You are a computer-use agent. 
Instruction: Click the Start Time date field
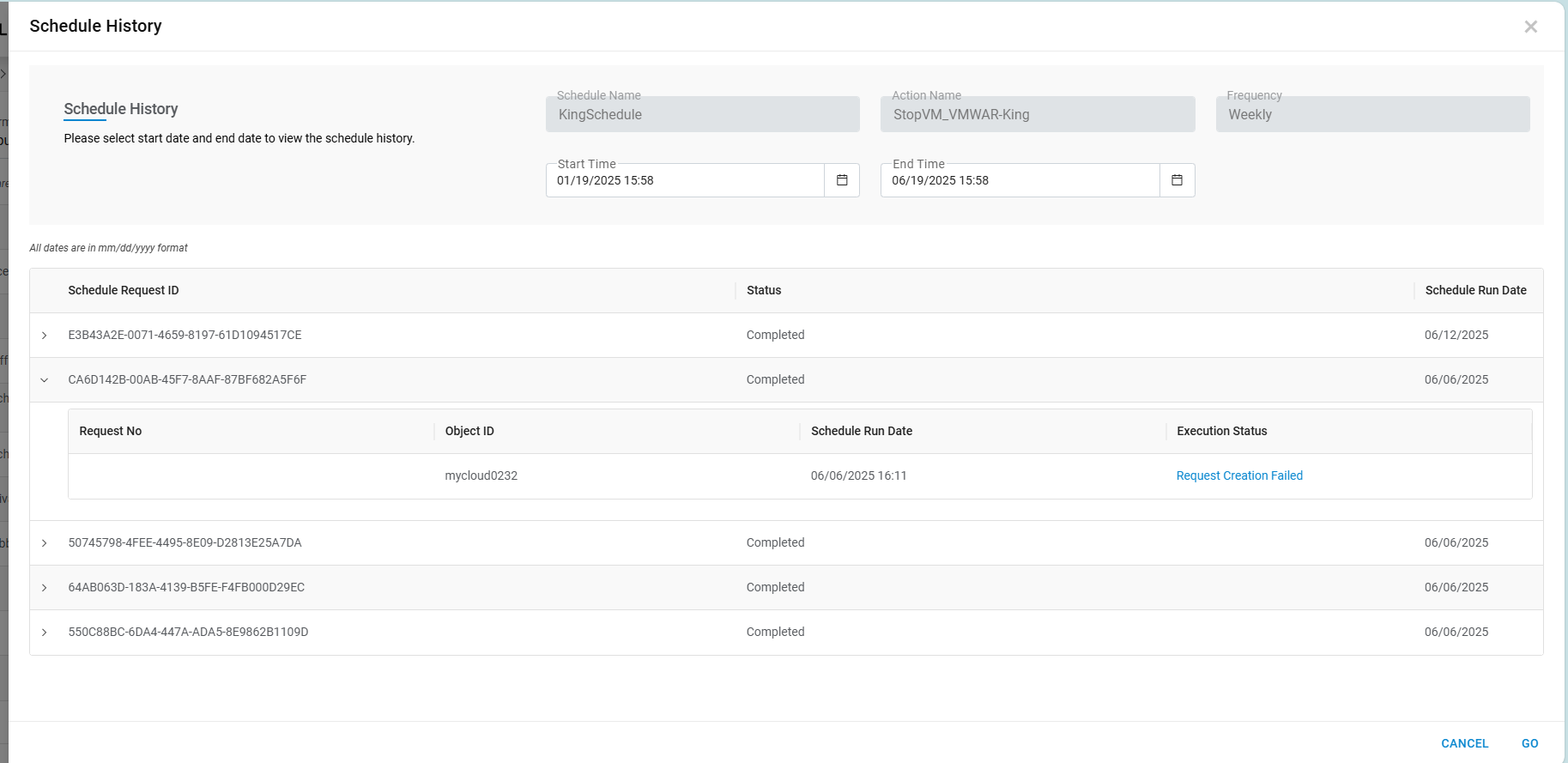[685, 180]
